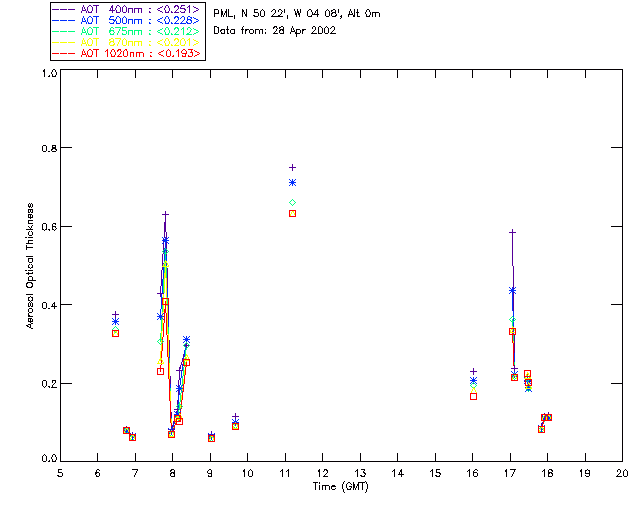Click the y-axis tick label 1.0
Screen dimensions: 640x512
tap(49, 73)
